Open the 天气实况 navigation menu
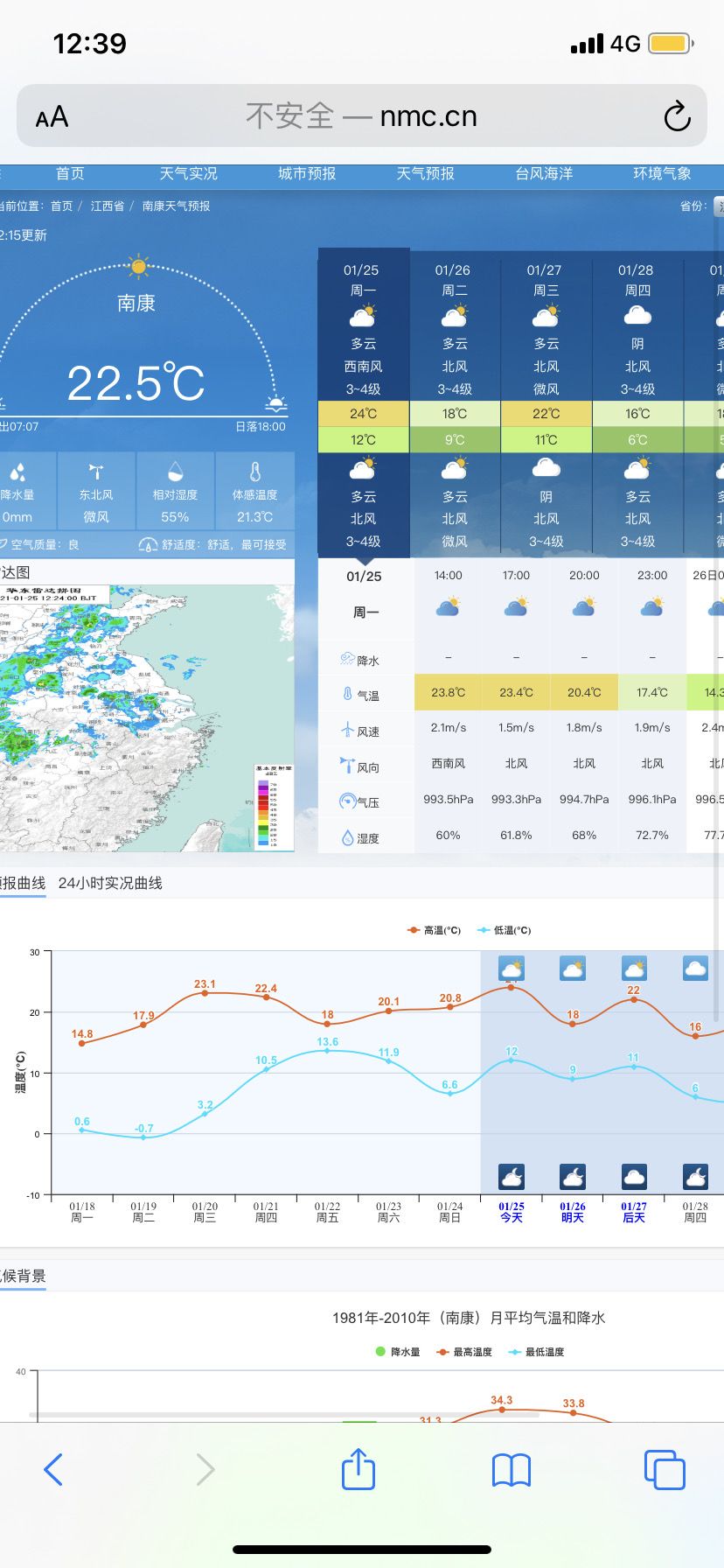Screen dimensions: 724x1568 tap(188, 173)
